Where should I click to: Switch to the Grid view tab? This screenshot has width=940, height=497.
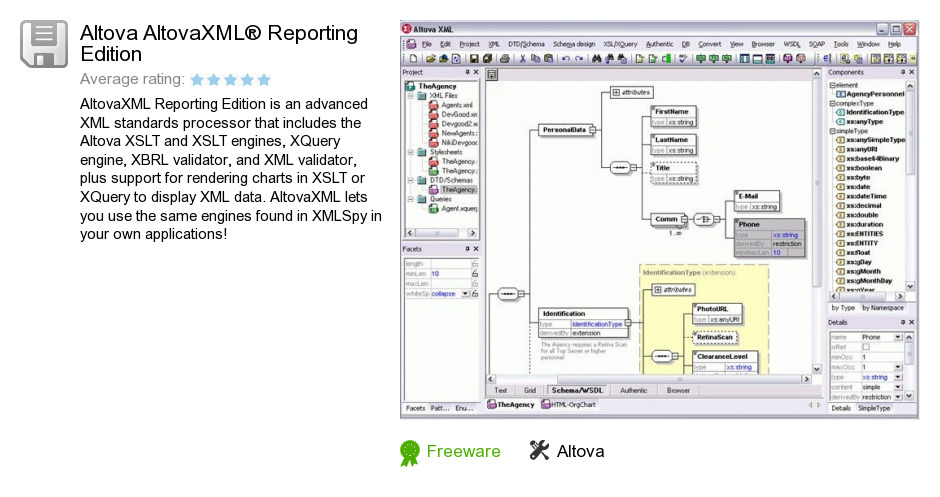[530, 390]
